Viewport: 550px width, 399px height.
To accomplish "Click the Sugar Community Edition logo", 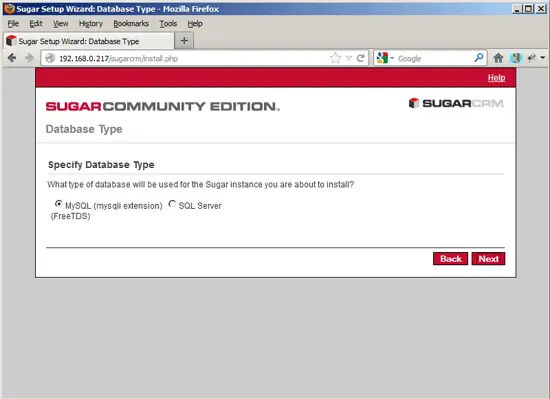I will pyautogui.click(x=162, y=106).
